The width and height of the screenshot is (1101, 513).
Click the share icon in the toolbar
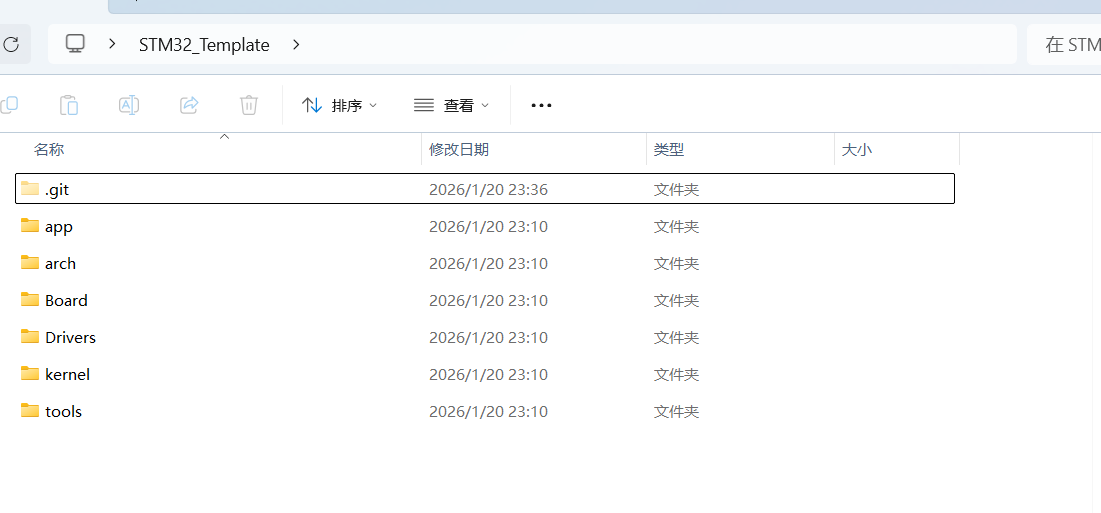(x=189, y=105)
